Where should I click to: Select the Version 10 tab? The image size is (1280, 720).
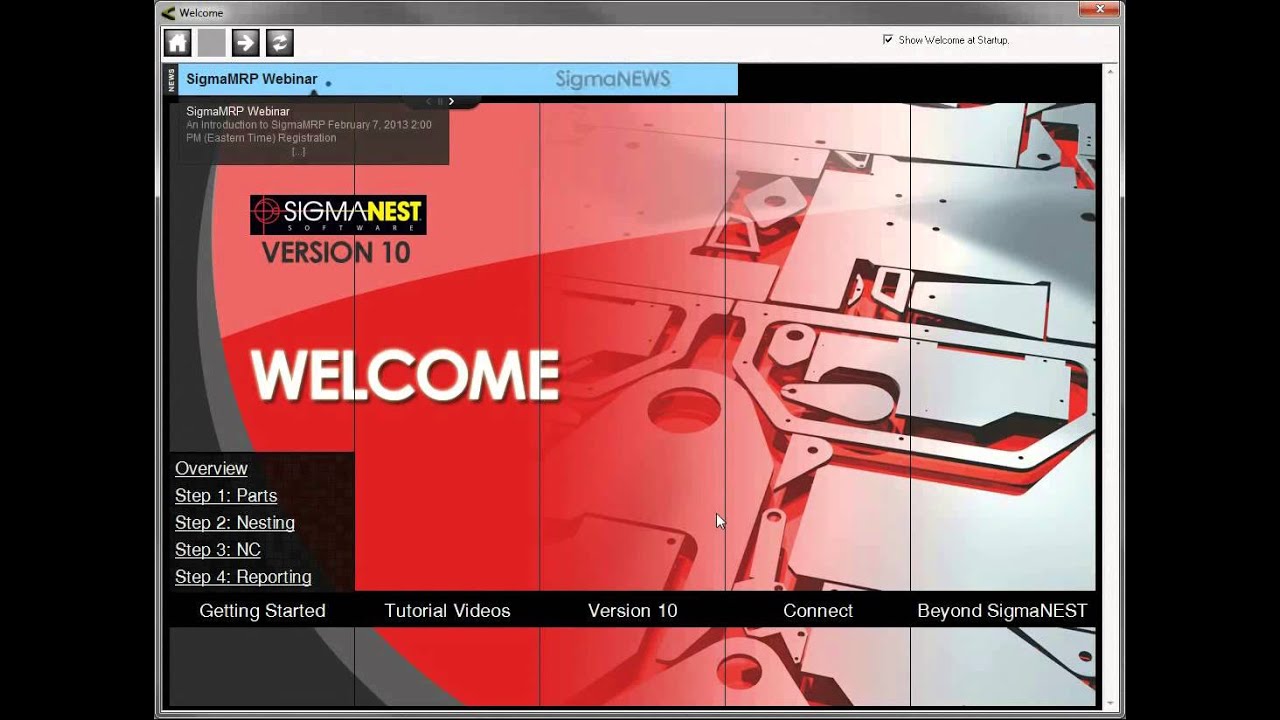tap(633, 610)
